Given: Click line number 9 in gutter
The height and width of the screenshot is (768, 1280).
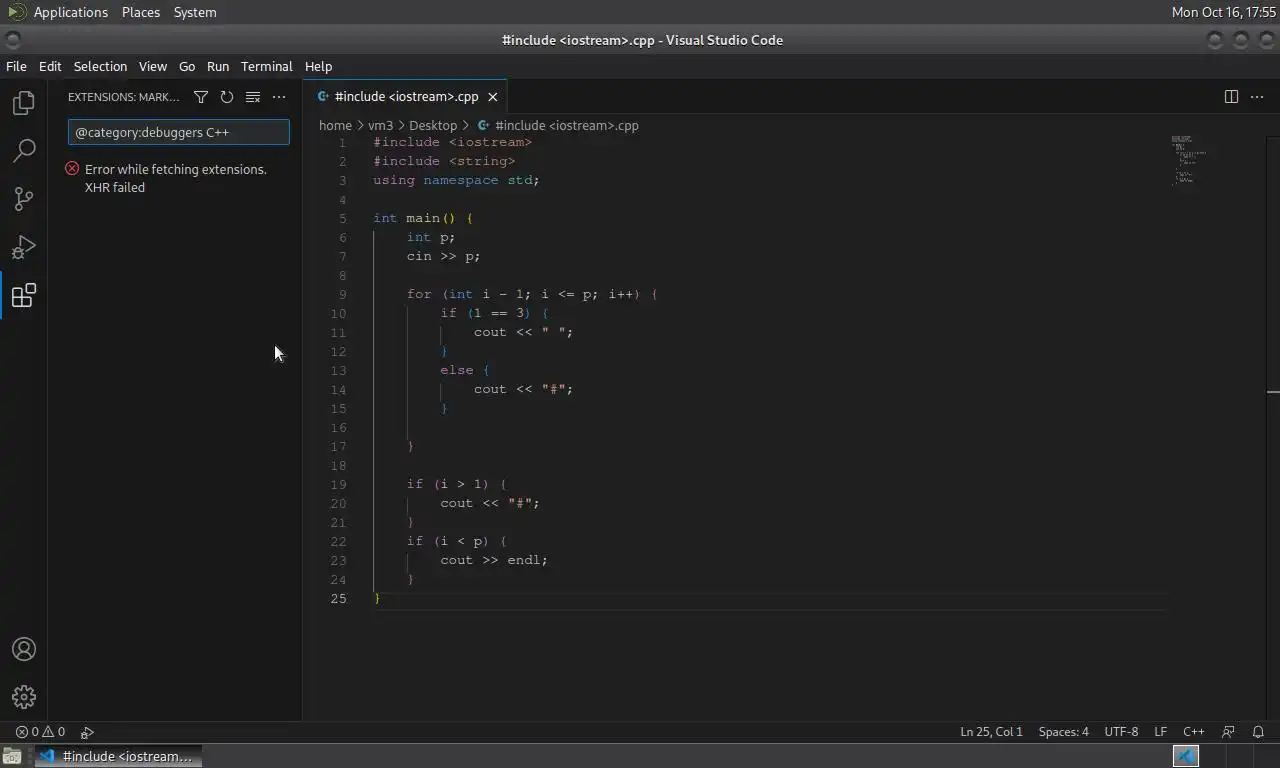Looking at the screenshot, I should click(343, 294).
